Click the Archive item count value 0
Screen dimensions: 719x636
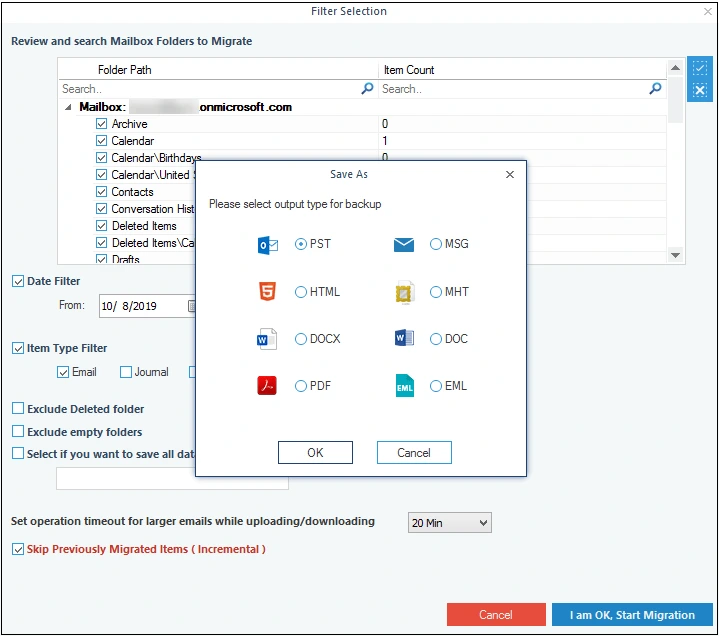[x=385, y=124]
